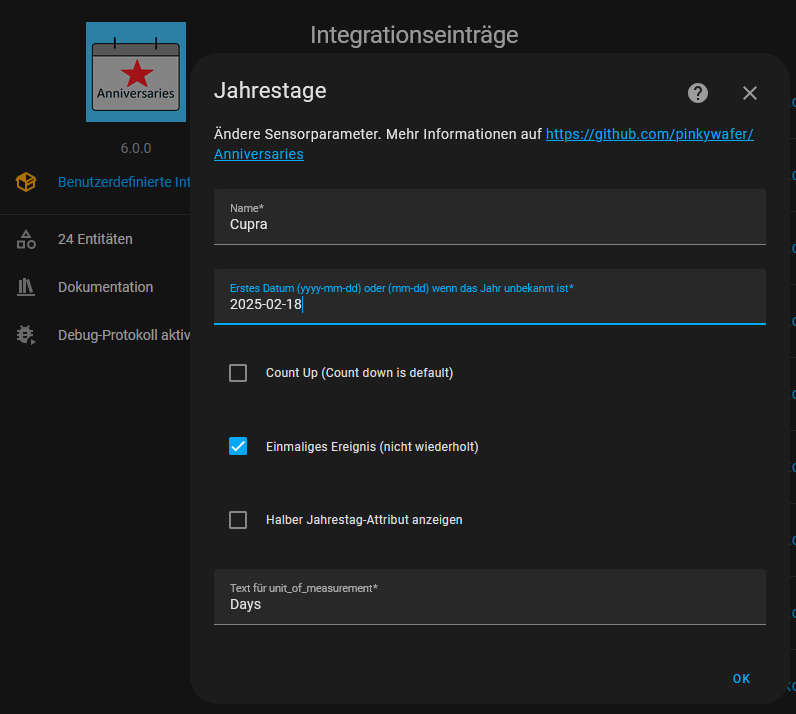Viewport: 796px width, 714px height.
Task: Click the Erstes Datum date field
Action: point(489,297)
